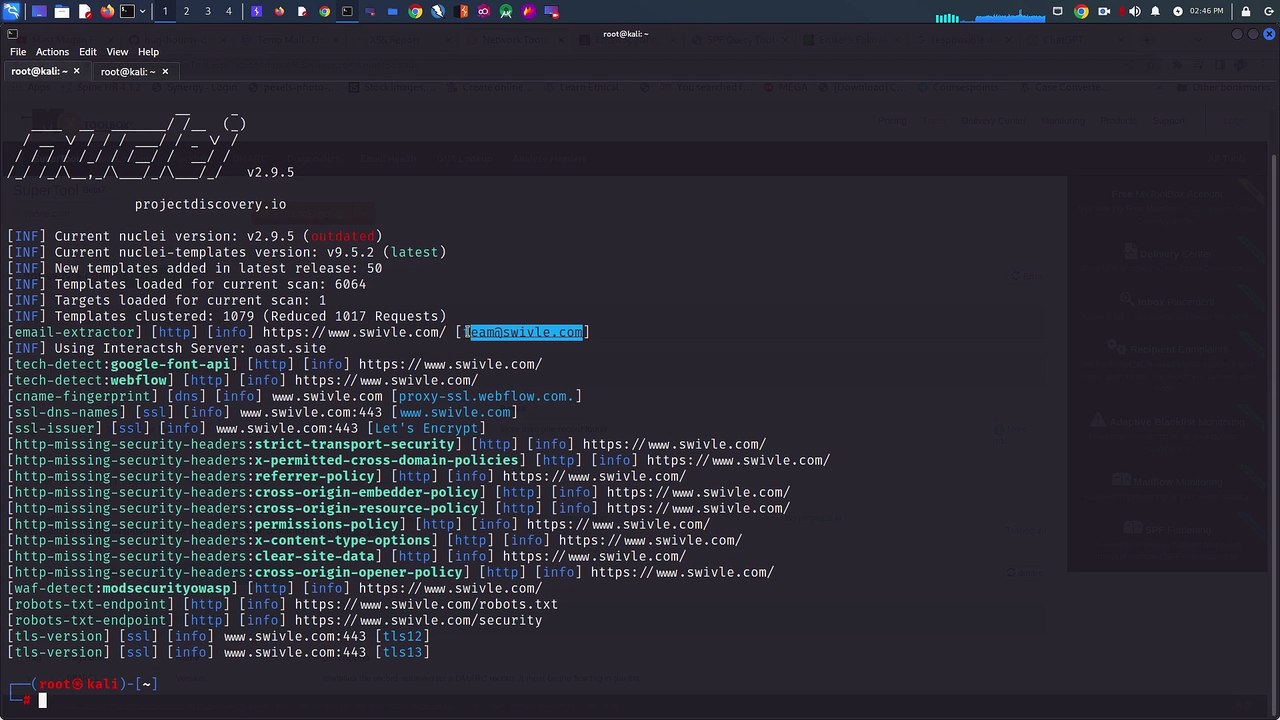Click the show desktop panel icon

tap(39, 12)
